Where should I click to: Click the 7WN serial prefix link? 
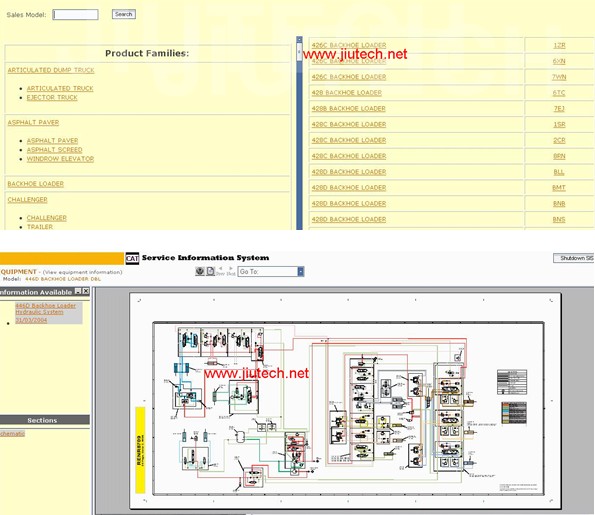click(x=559, y=77)
